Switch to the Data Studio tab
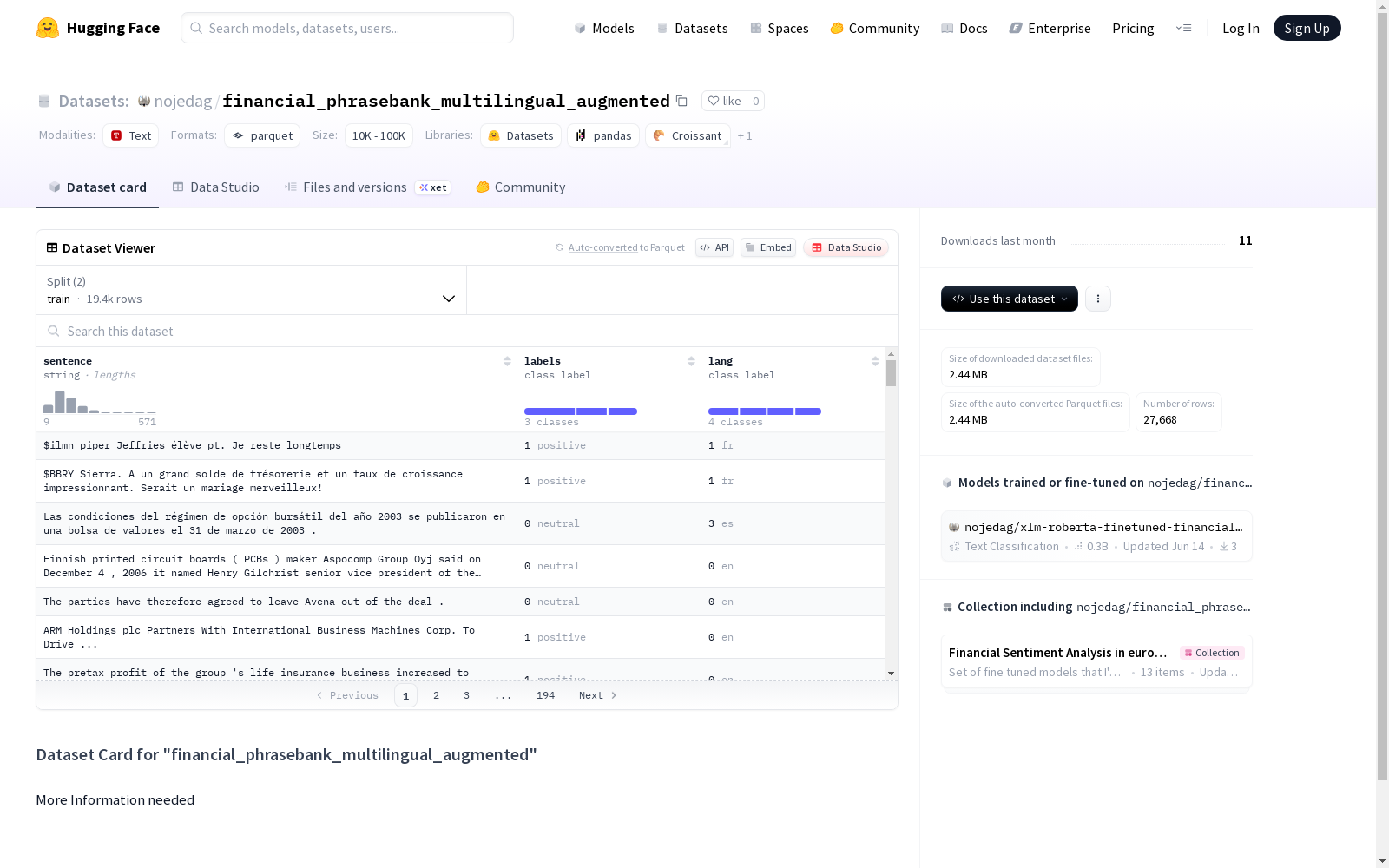 pyautogui.click(x=216, y=187)
